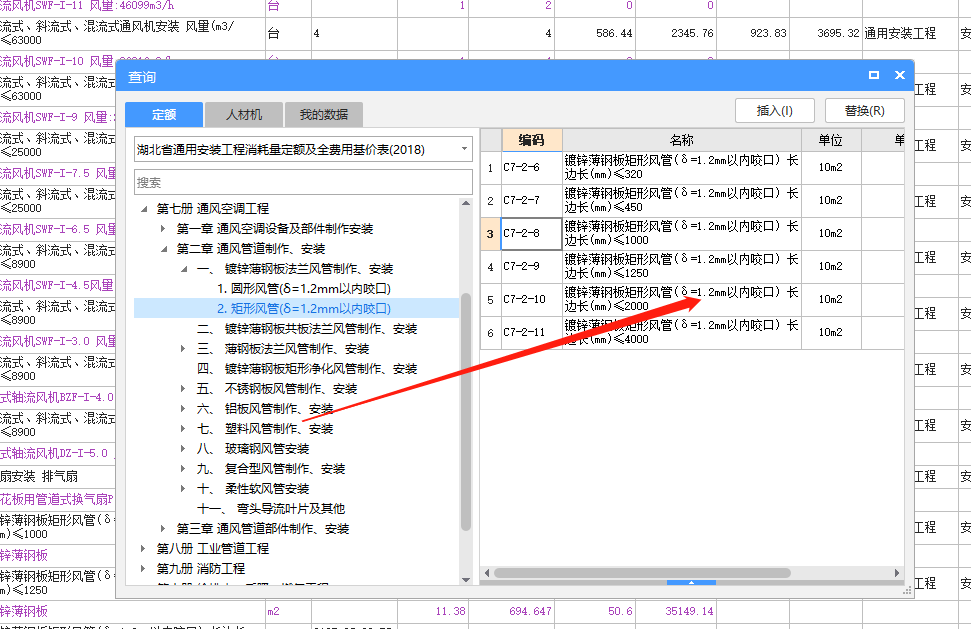Click the ≤450 duct name cell
Screen dimensions: 971x629
(682, 201)
